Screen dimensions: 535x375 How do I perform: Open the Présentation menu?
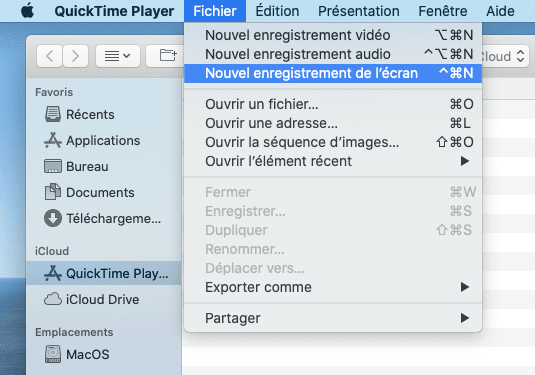click(359, 11)
